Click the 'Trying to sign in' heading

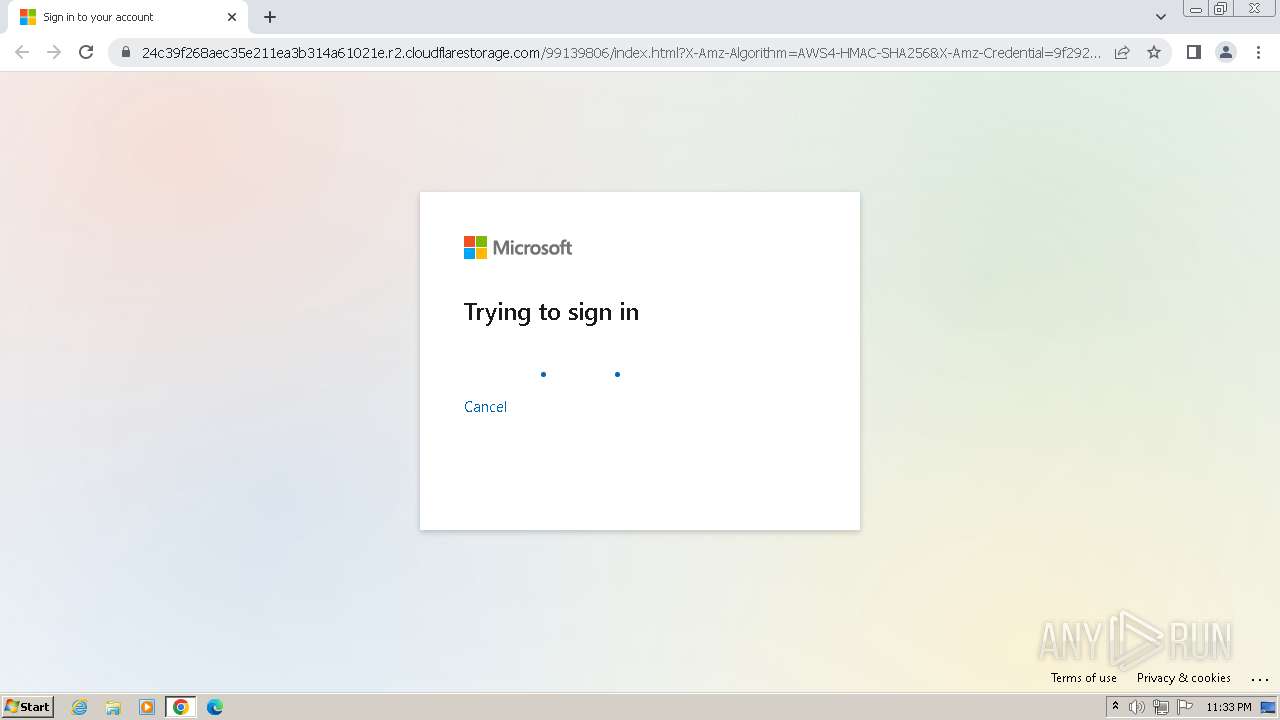pos(551,312)
